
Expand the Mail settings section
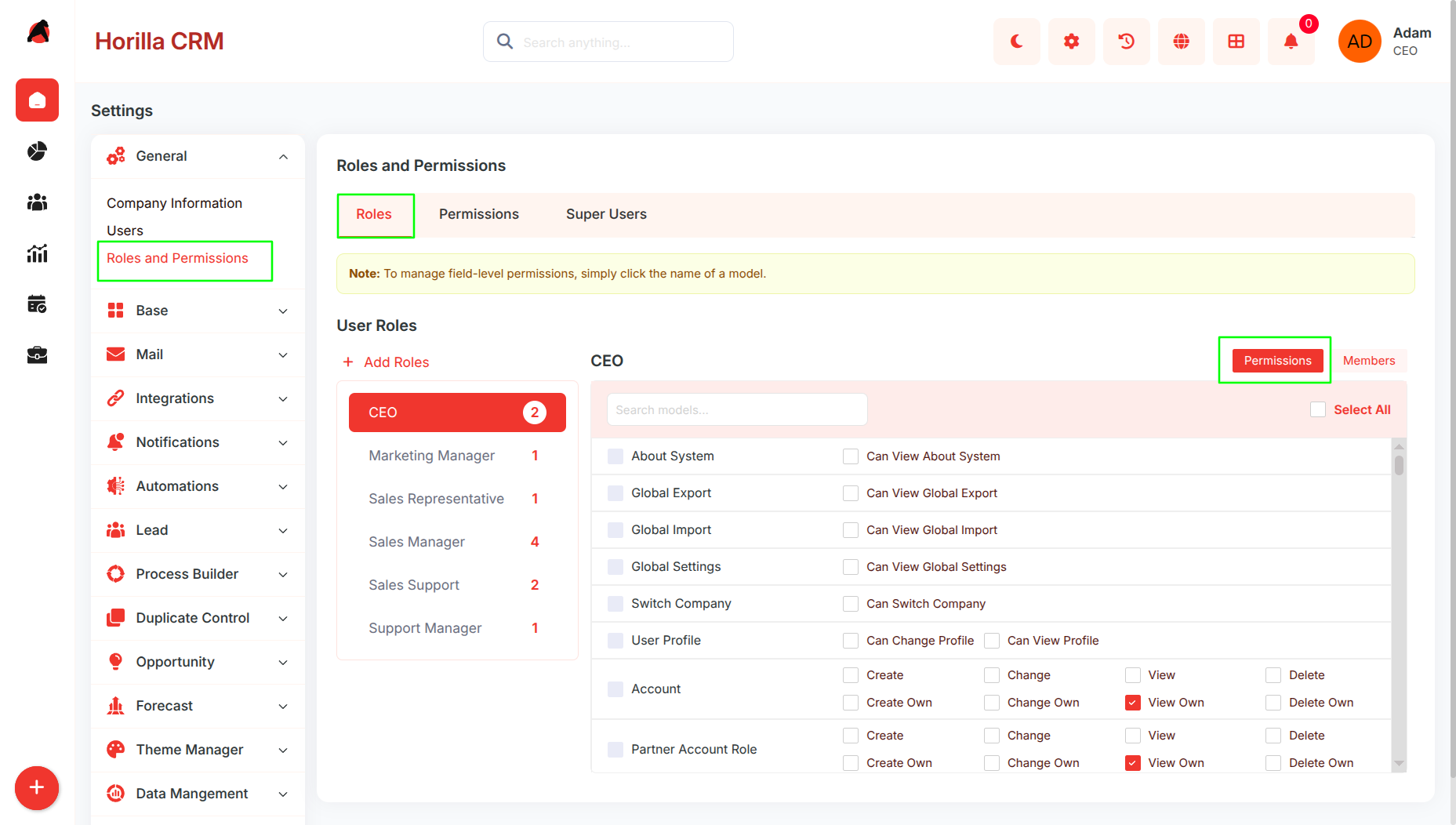click(198, 354)
